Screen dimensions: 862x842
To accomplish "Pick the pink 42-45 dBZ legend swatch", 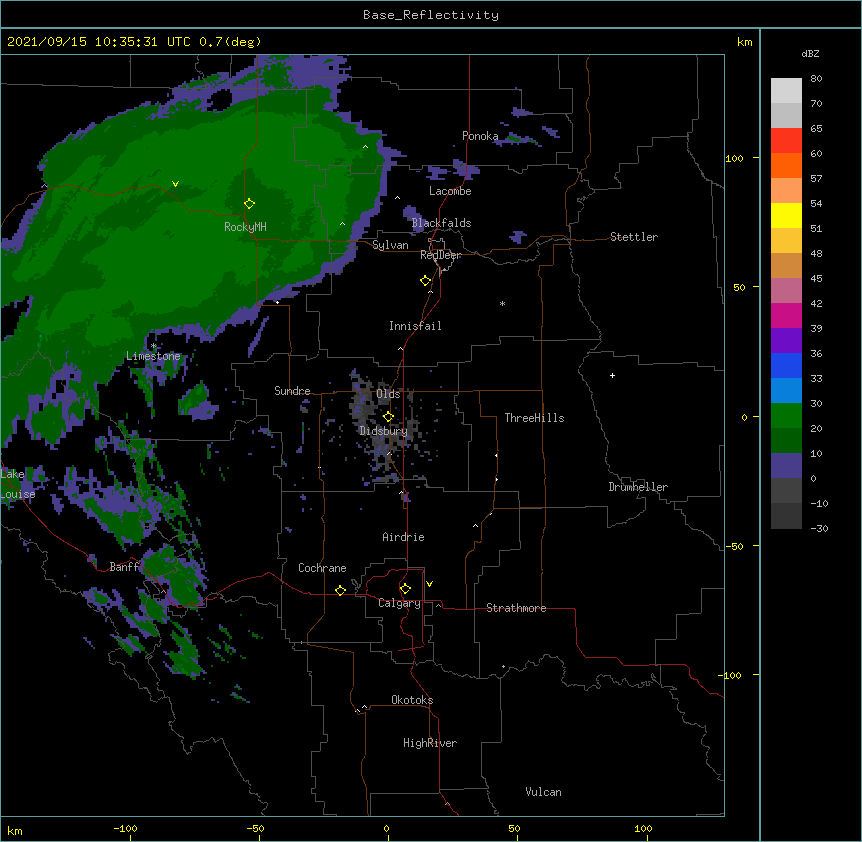I will 786,290.
